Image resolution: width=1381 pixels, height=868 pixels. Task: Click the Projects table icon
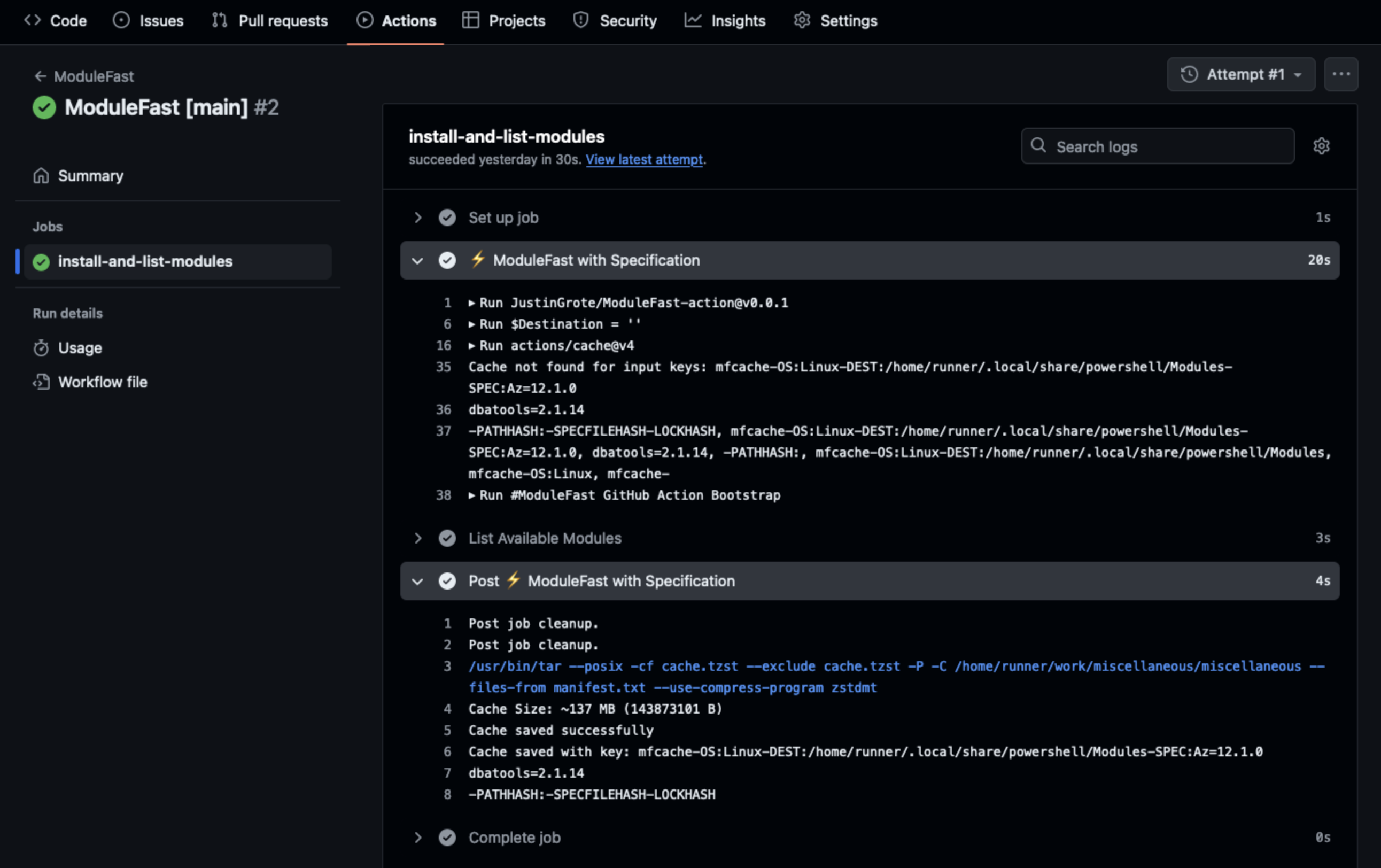[x=470, y=20]
